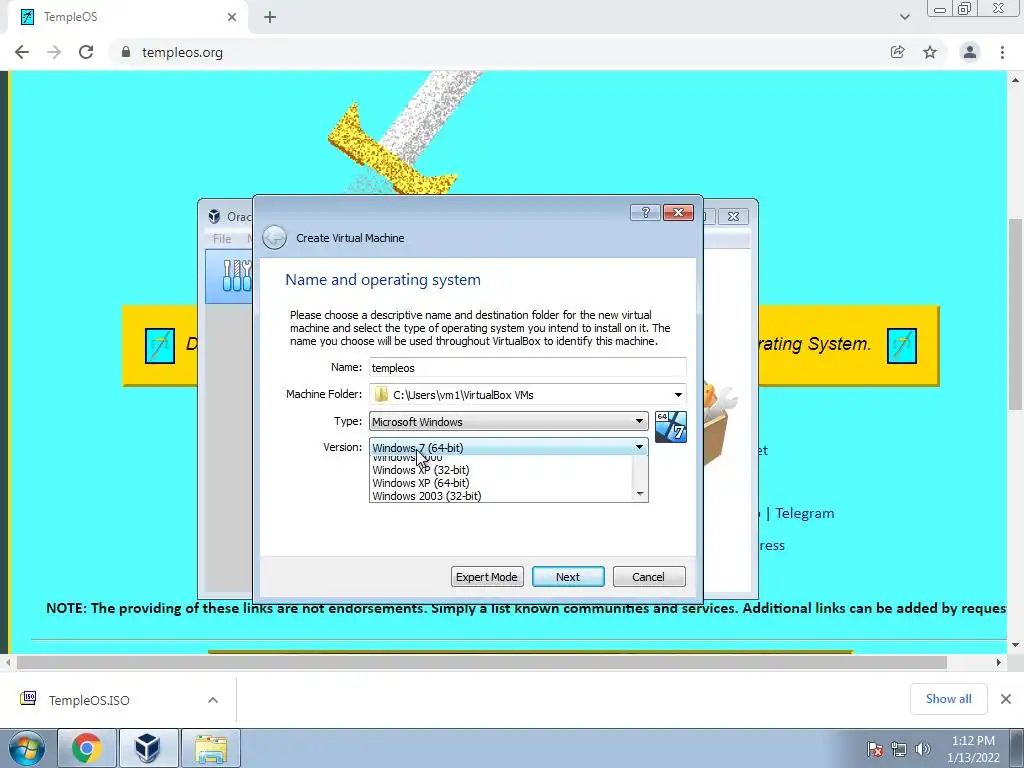The width and height of the screenshot is (1024, 768).
Task: Click the help question mark button in dialog
Action: 645,213
